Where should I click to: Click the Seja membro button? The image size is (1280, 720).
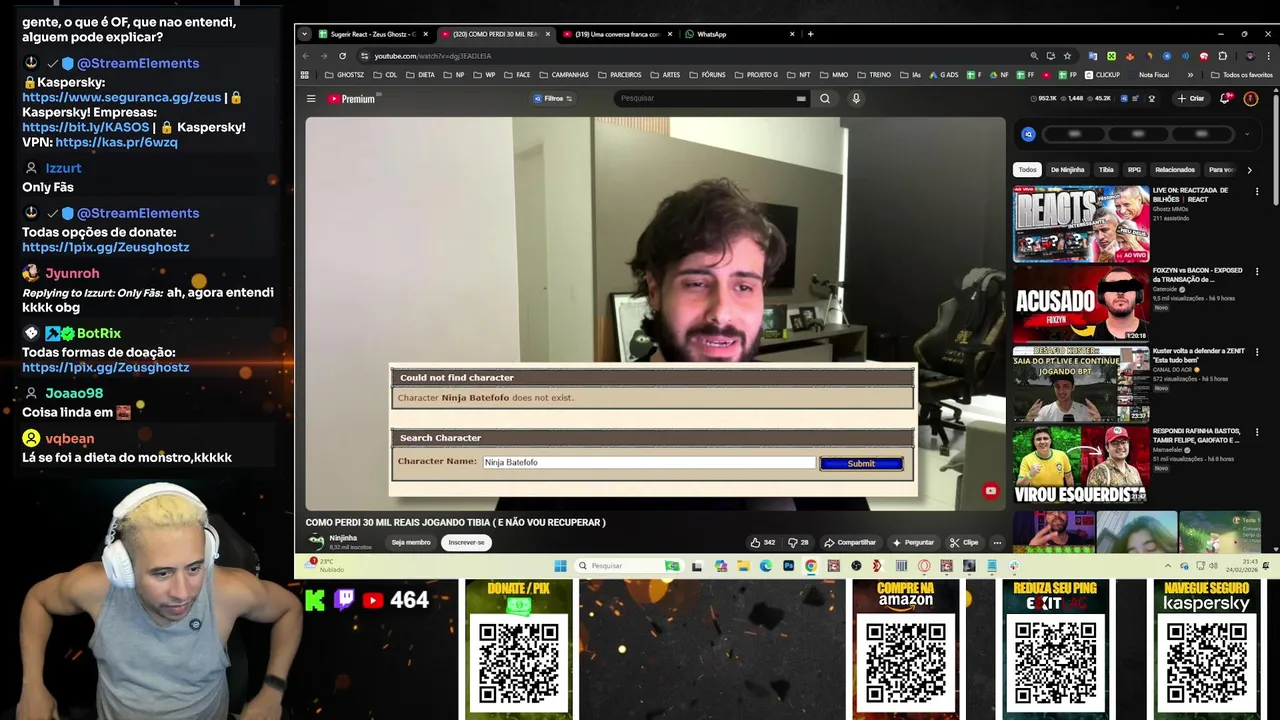click(411, 542)
